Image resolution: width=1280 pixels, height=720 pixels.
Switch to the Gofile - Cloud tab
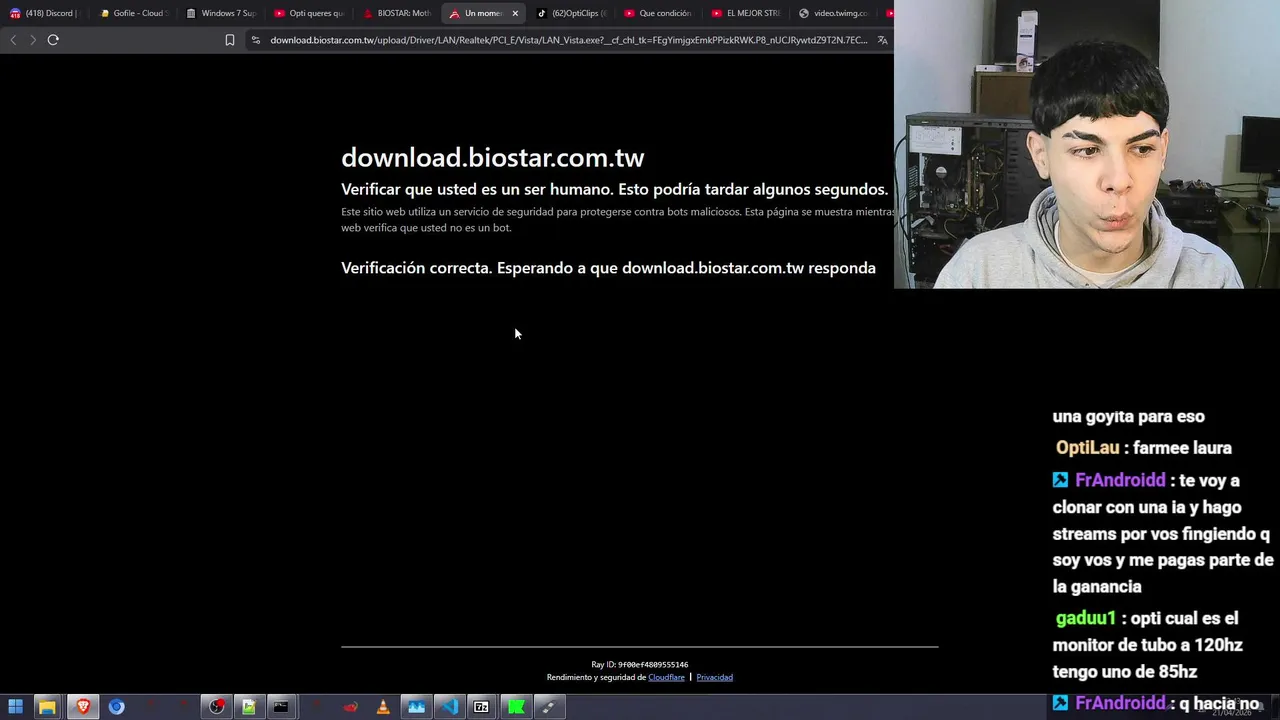tap(132, 13)
